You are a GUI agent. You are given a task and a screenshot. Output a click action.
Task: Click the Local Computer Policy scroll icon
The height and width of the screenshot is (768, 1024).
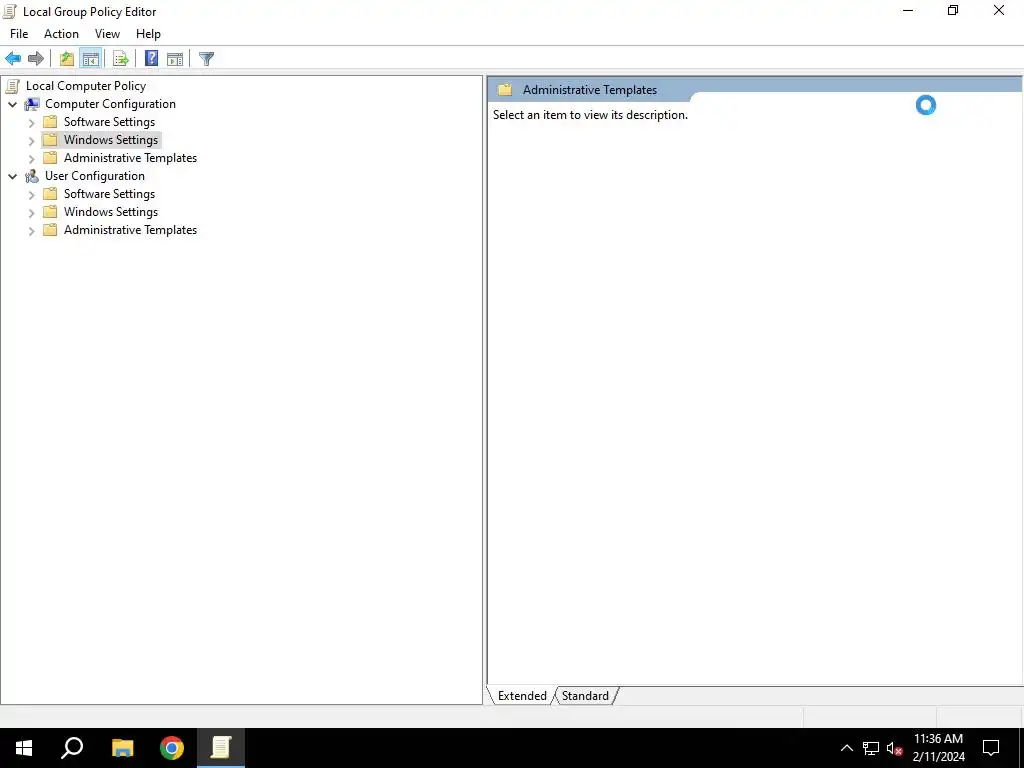point(12,86)
